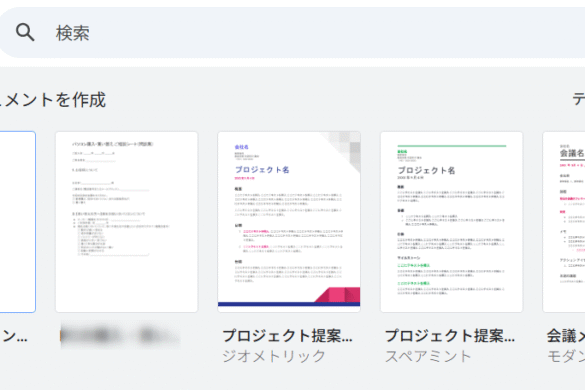Screen dimensions: 585x390
Task: Click the プロジェクト名 heading in Geometric thumbnail
Action: click(x=262, y=170)
